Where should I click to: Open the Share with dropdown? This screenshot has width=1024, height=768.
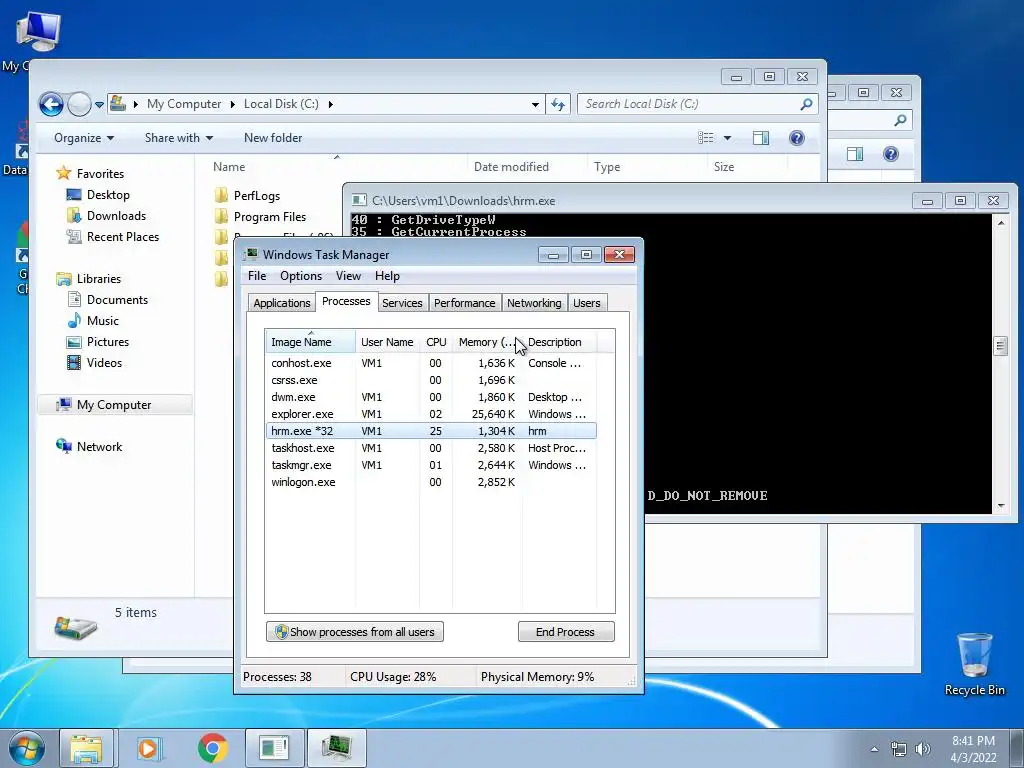(179, 138)
